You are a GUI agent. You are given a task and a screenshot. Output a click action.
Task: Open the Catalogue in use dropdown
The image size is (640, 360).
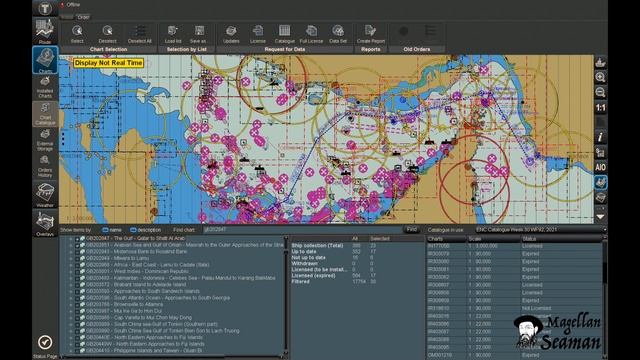(x=540, y=230)
